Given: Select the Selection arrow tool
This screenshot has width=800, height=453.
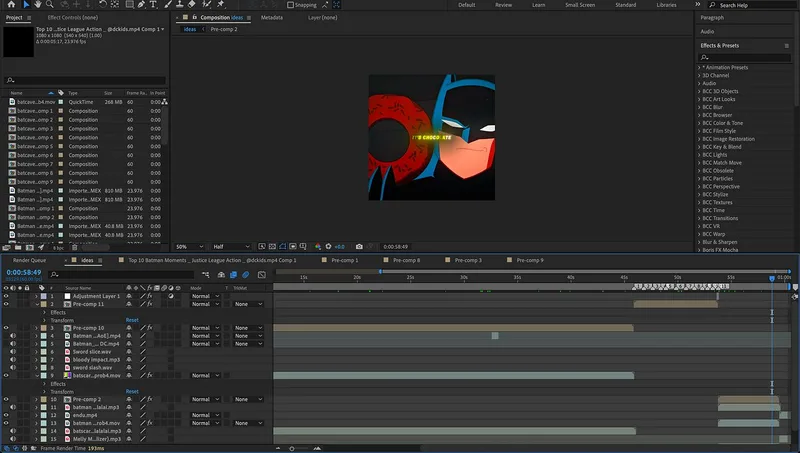Looking at the screenshot, I should 26,5.
